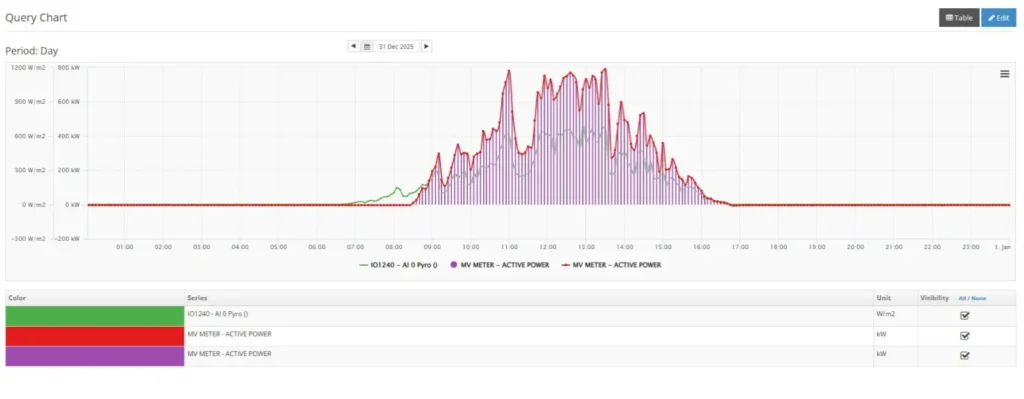Image resolution: width=1024 pixels, height=399 pixels.
Task: Toggle purple-dot MV METER legend entry
Action: click(x=499, y=265)
